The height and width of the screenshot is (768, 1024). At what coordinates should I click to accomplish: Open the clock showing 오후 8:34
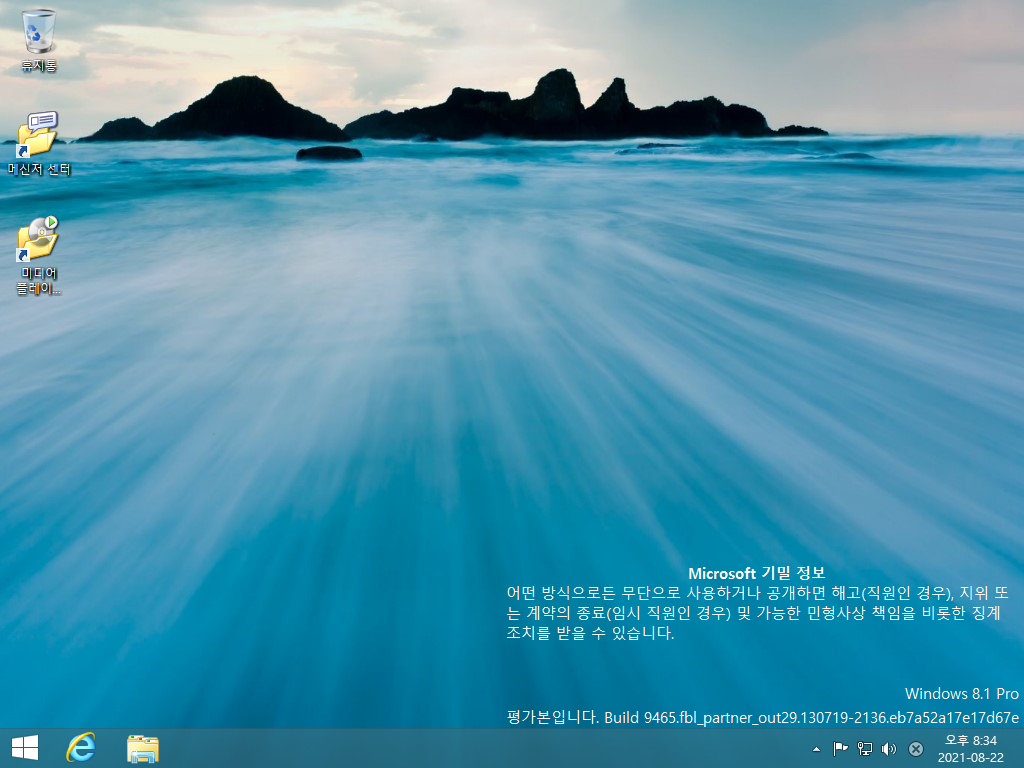971,741
